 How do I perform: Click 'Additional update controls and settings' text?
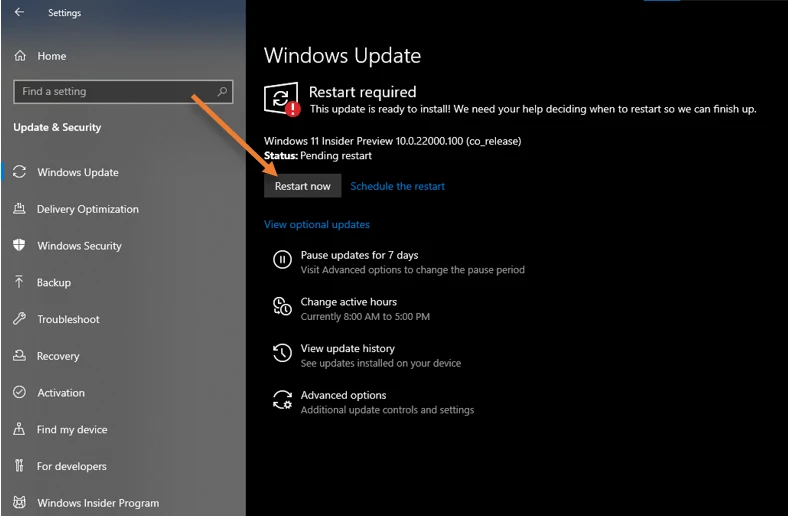tap(387, 409)
